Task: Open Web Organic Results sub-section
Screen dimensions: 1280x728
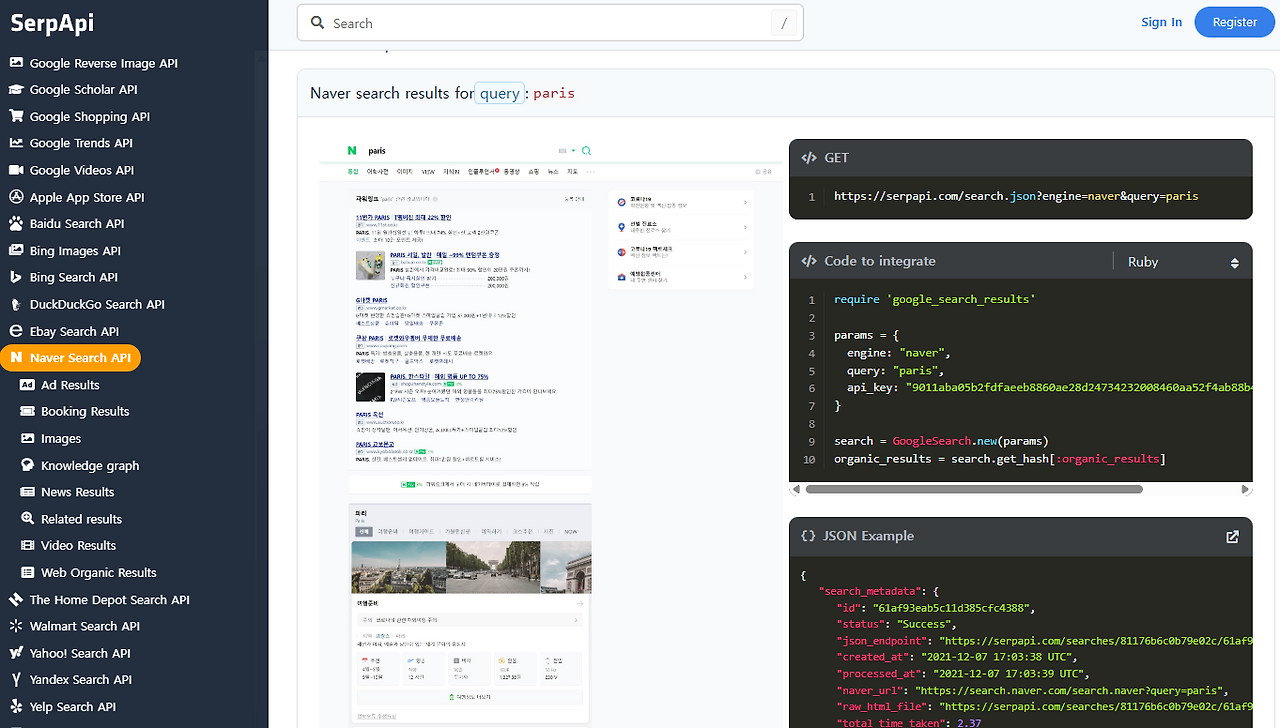Action: click(99, 573)
